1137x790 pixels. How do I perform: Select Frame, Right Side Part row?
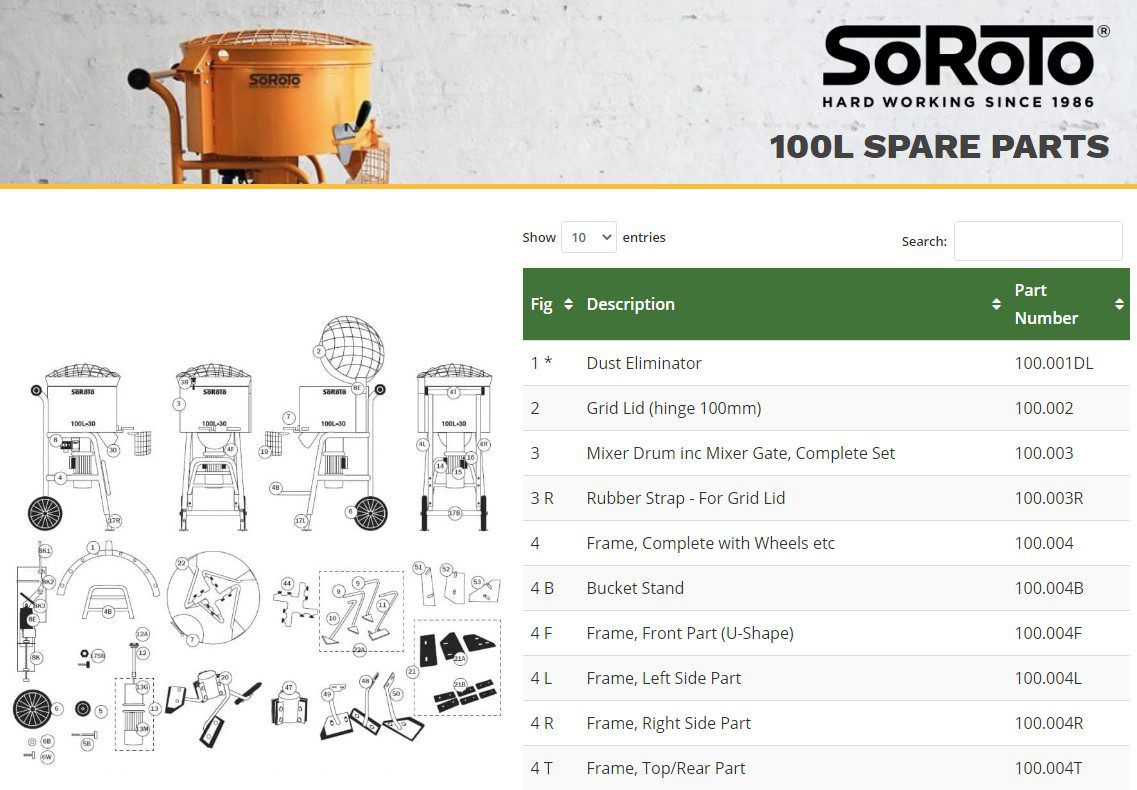point(826,723)
